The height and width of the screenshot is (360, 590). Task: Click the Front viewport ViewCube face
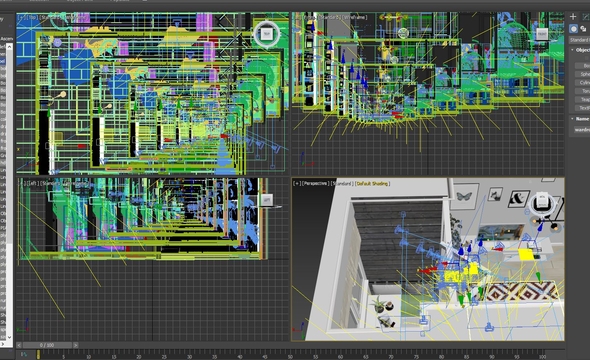click(x=542, y=34)
